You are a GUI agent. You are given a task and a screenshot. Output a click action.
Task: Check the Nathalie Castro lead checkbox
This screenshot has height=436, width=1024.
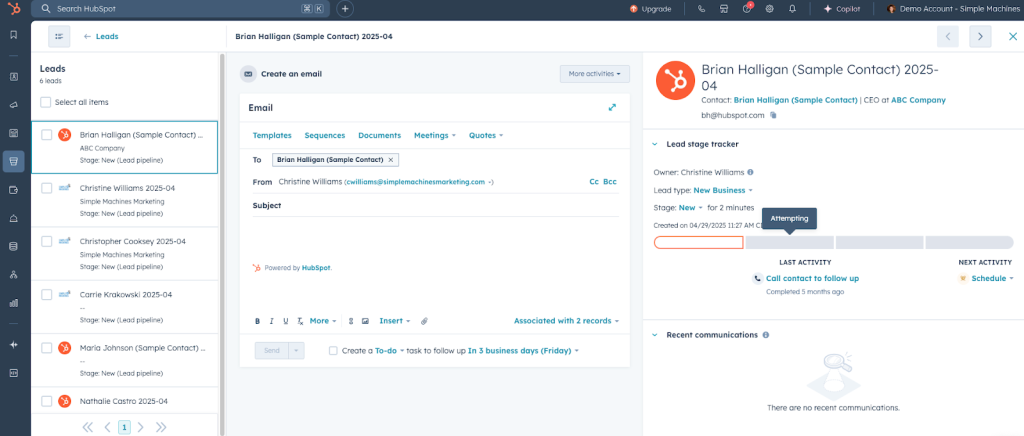[46, 401]
